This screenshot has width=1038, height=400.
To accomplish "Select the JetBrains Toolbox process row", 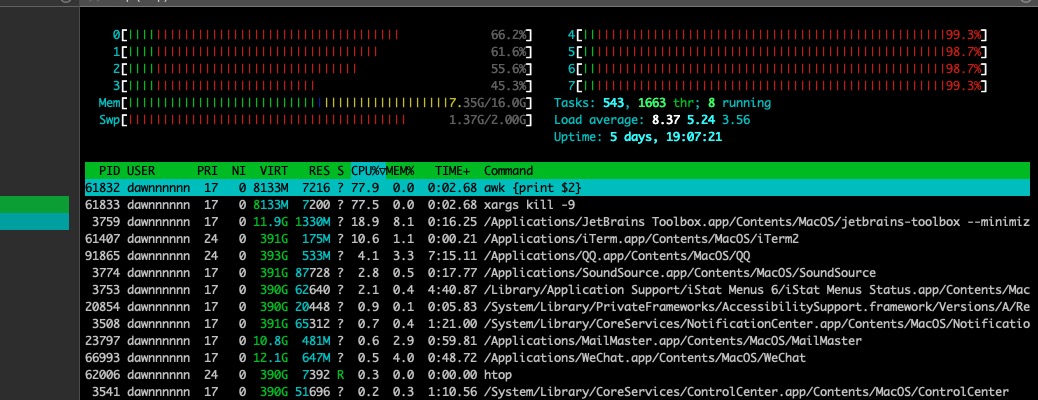I will [557, 222].
